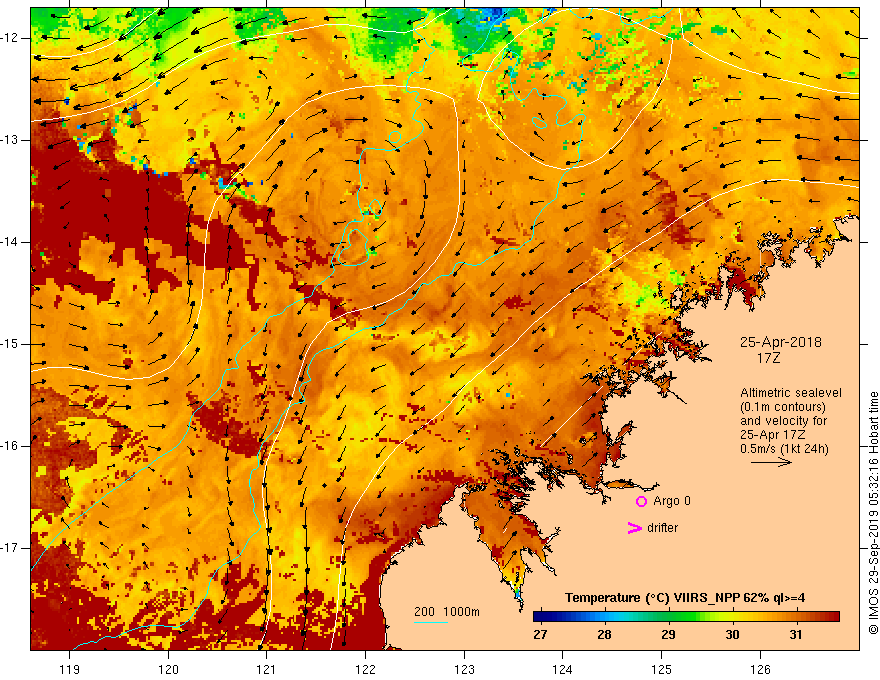Click the longitude axis label '125'
880x680 pixels.
(662, 669)
